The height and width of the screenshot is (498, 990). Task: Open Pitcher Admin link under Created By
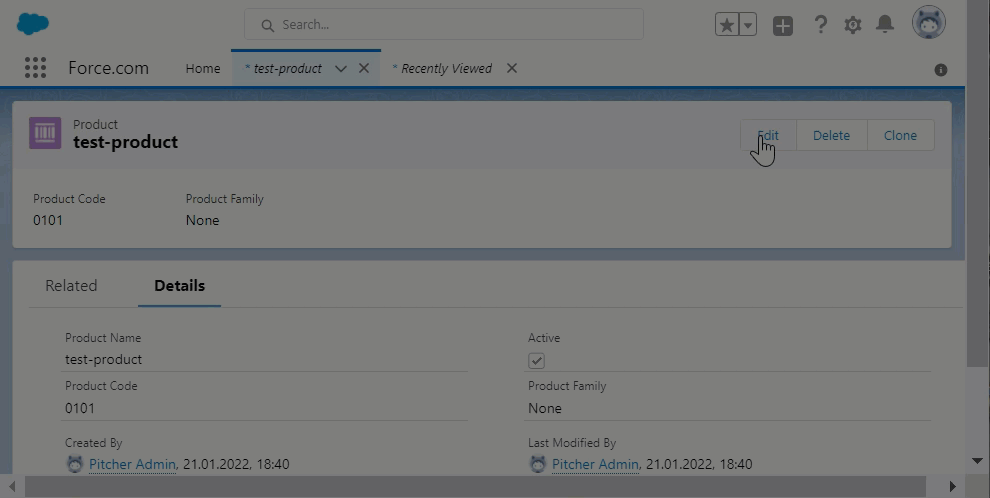[x=132, y=464]
